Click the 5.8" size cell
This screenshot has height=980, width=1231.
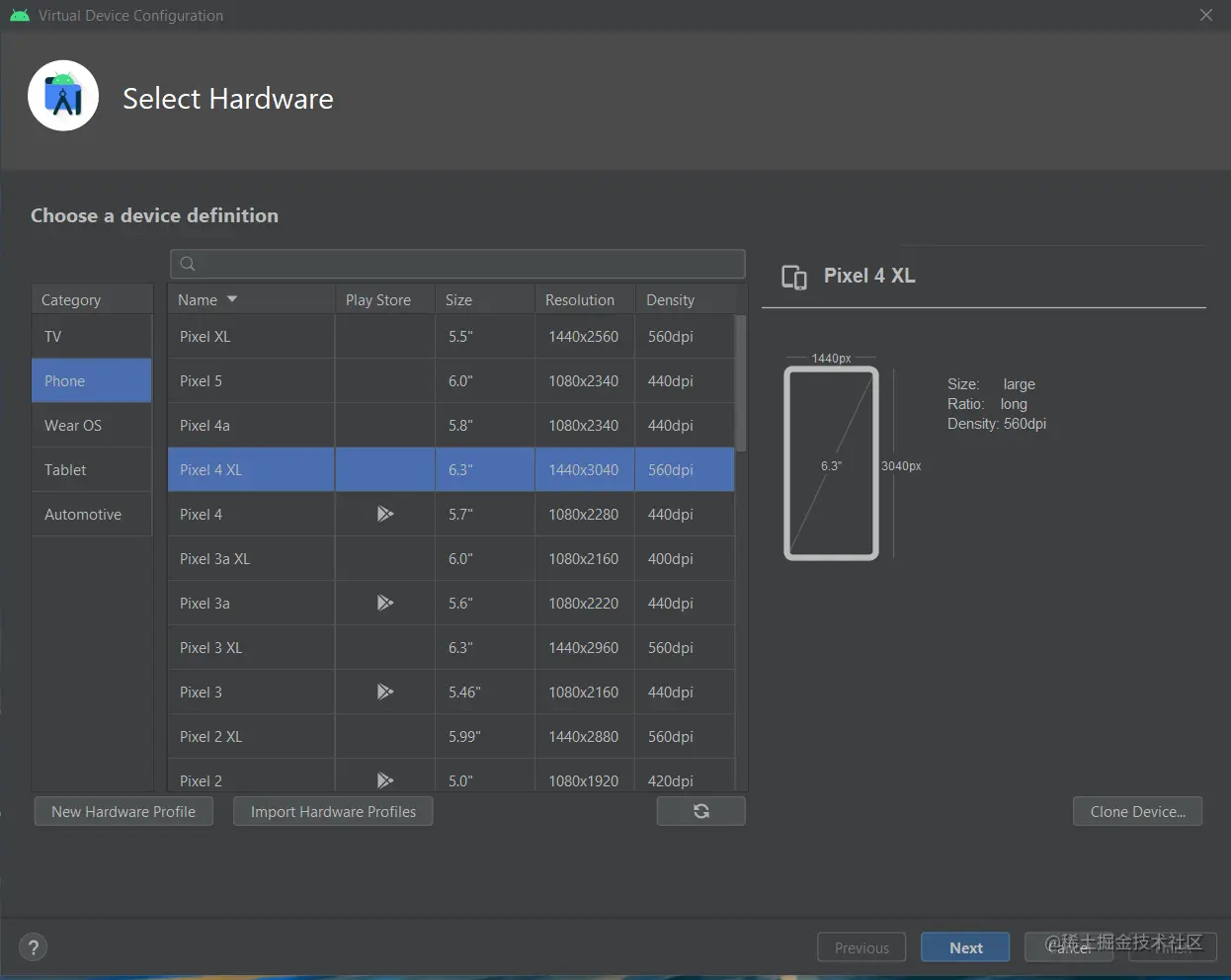point(485,425)
